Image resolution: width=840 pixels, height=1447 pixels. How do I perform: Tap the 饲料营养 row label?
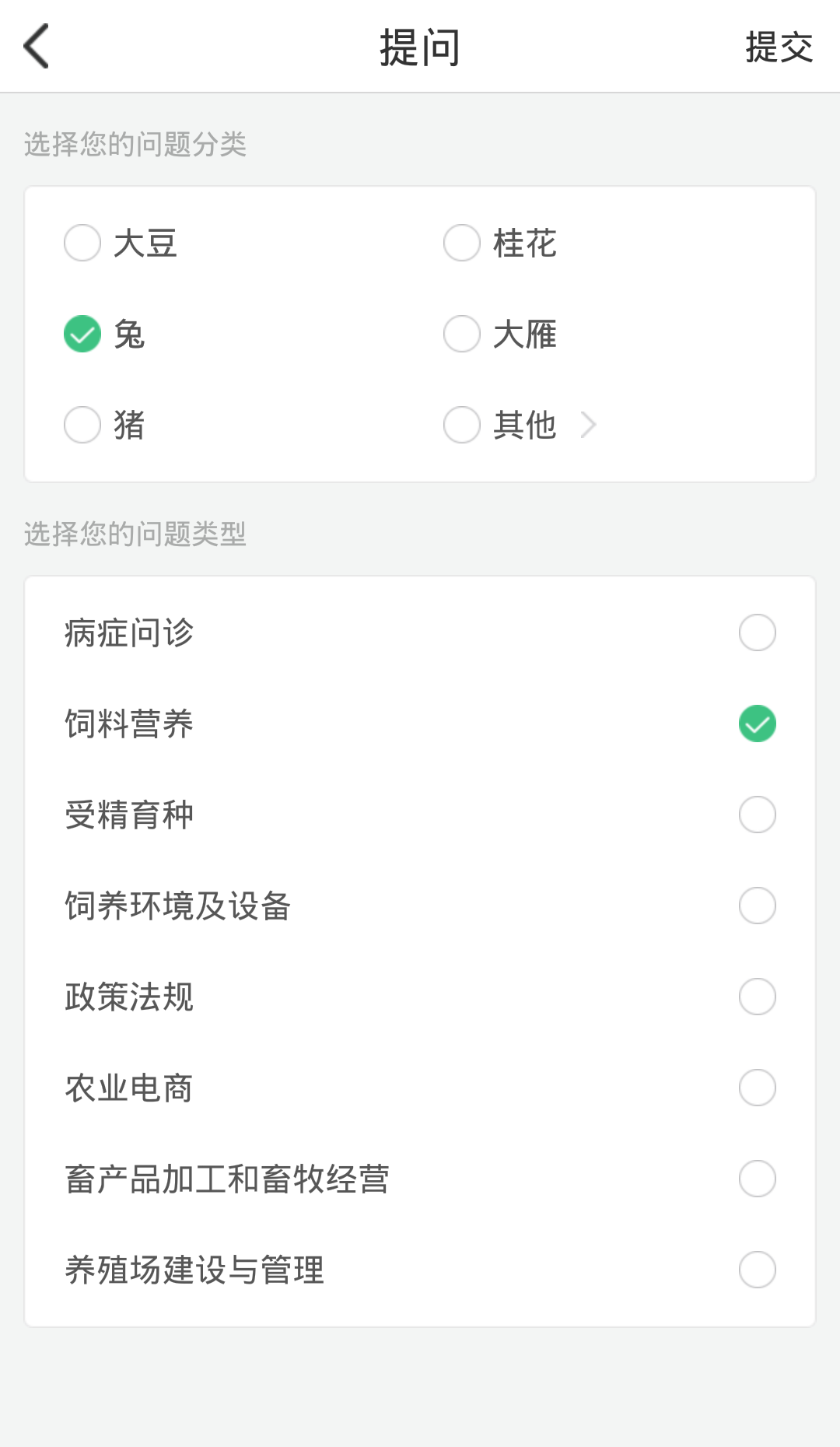(x=129, y=723)
